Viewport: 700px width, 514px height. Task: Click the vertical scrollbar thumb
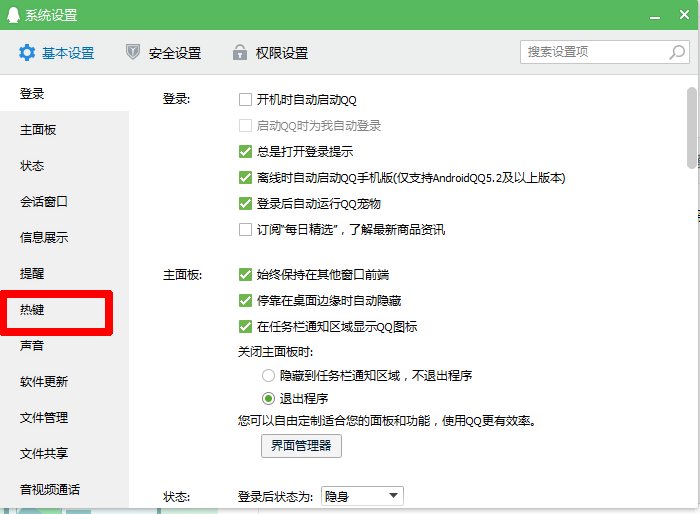coord(692,128)
